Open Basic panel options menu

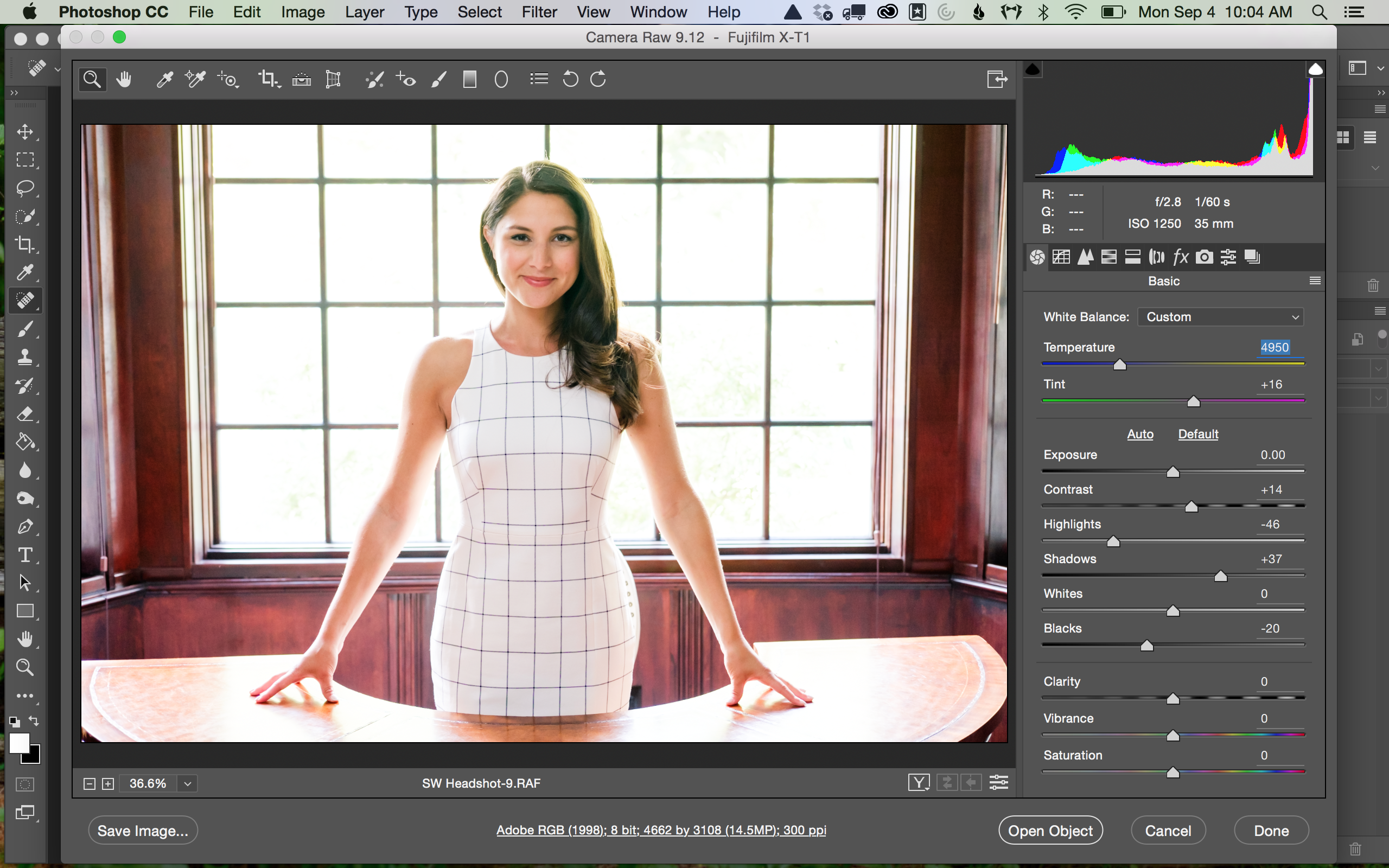(1315, 280)
